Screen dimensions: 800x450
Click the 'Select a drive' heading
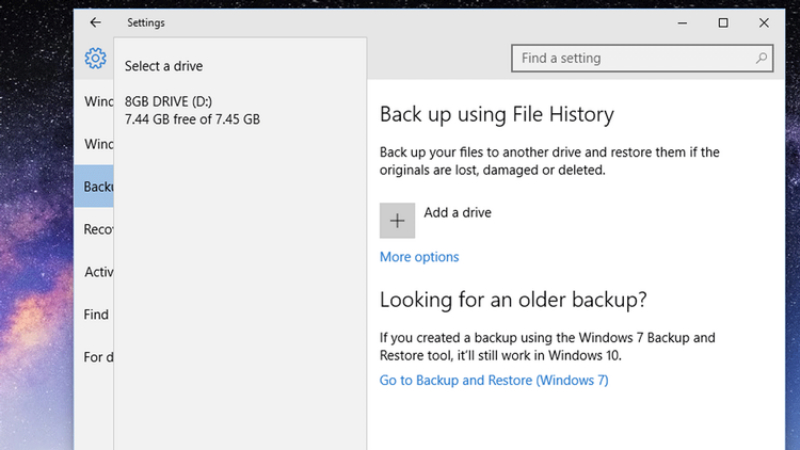point(164,66)
